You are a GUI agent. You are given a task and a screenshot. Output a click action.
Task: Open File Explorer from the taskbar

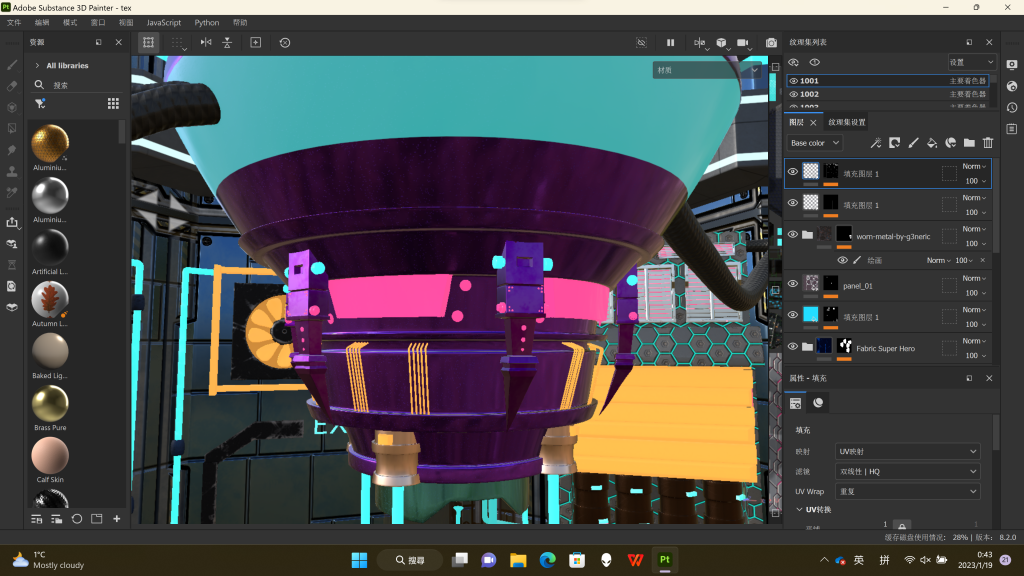pos(518,560)
